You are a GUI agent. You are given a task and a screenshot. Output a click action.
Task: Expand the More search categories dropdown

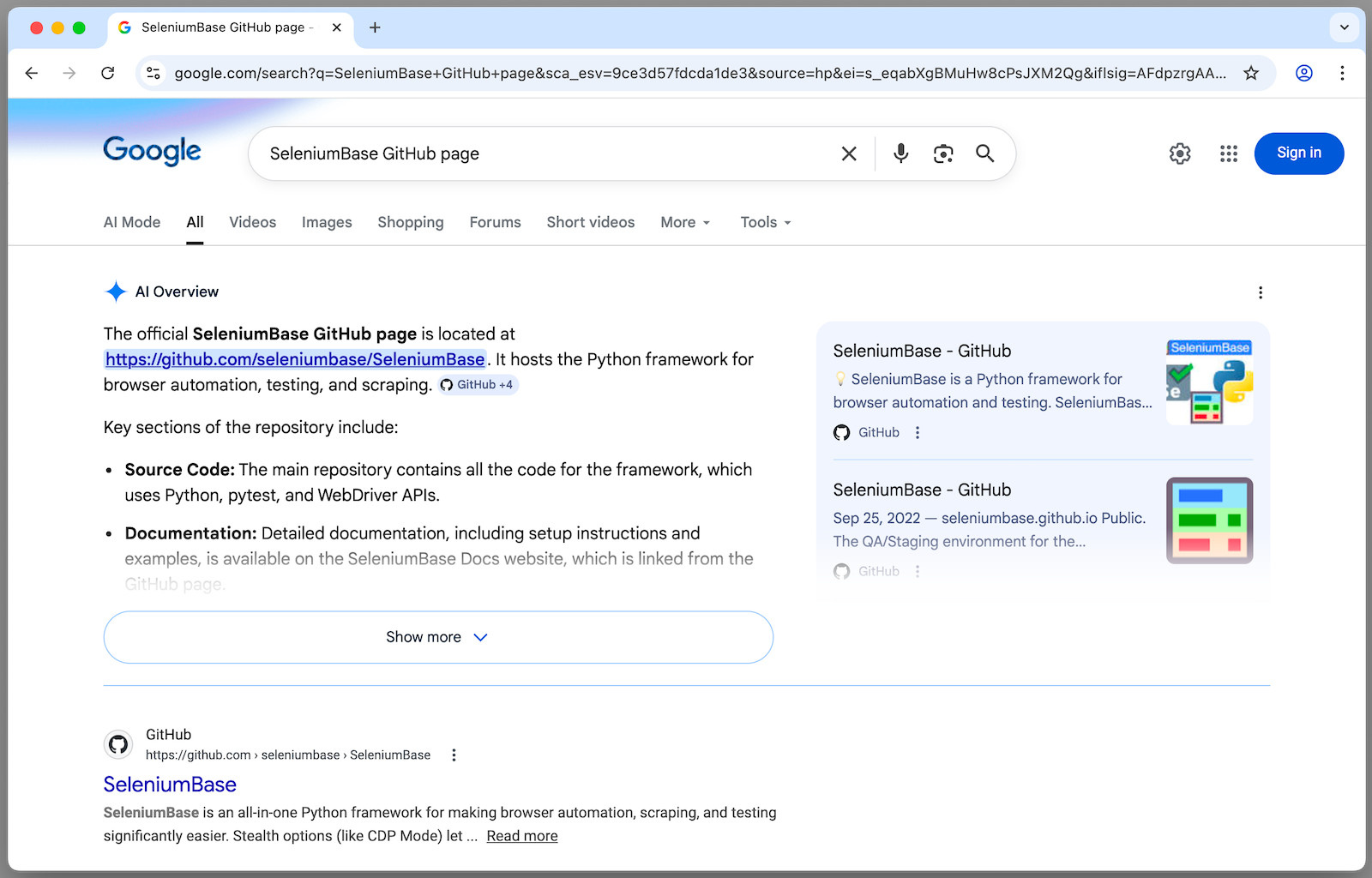pos(684,222)
